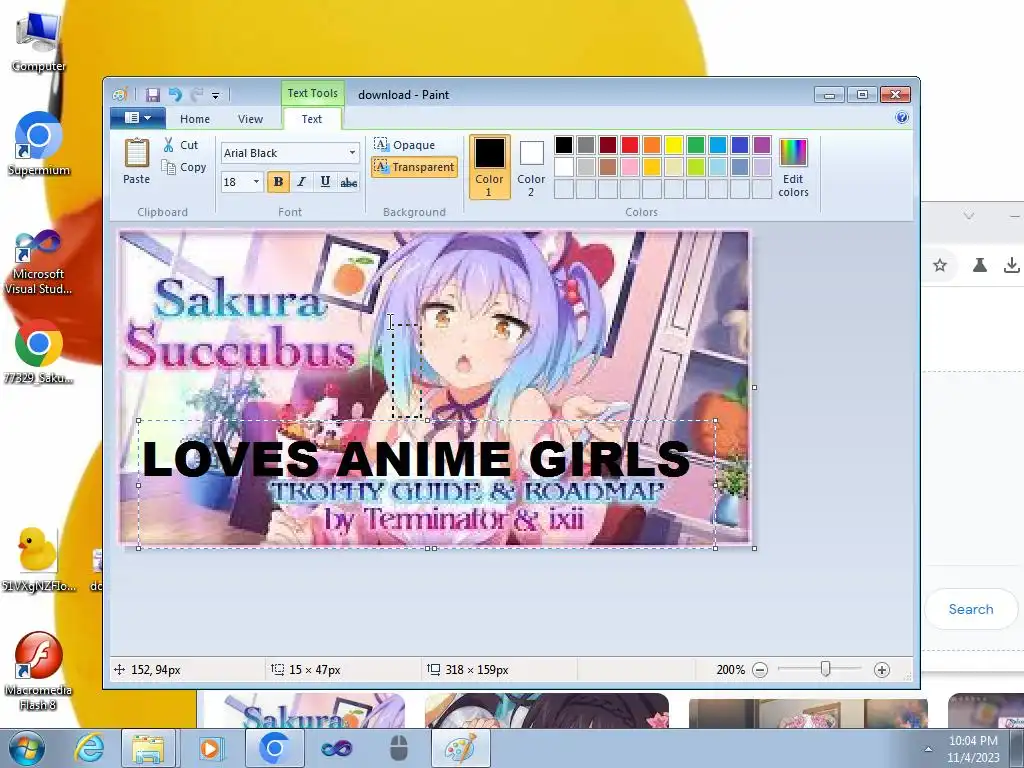
Task: Undo last action with Undo arrow
Action: click(175, 95)
